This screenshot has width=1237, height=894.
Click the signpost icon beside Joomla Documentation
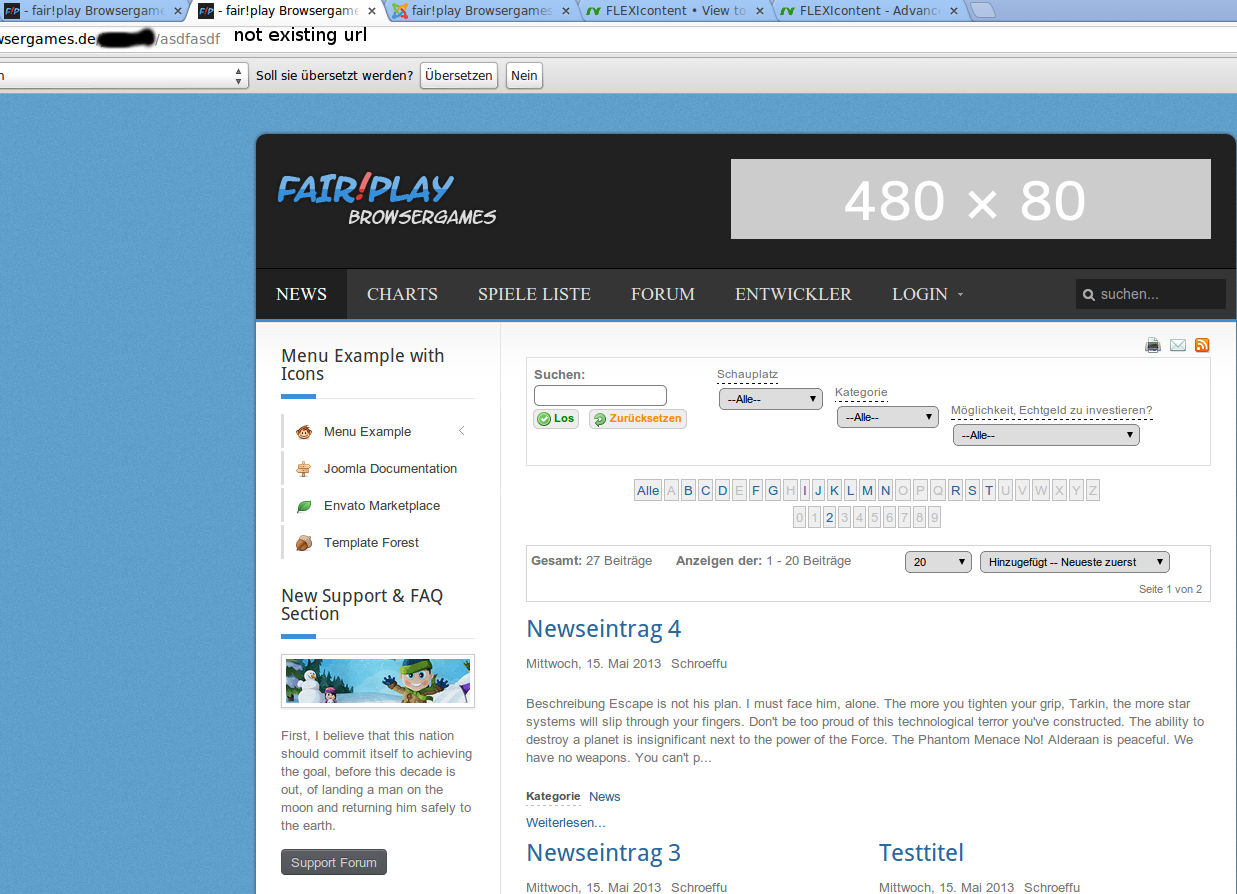click(304, 469)
